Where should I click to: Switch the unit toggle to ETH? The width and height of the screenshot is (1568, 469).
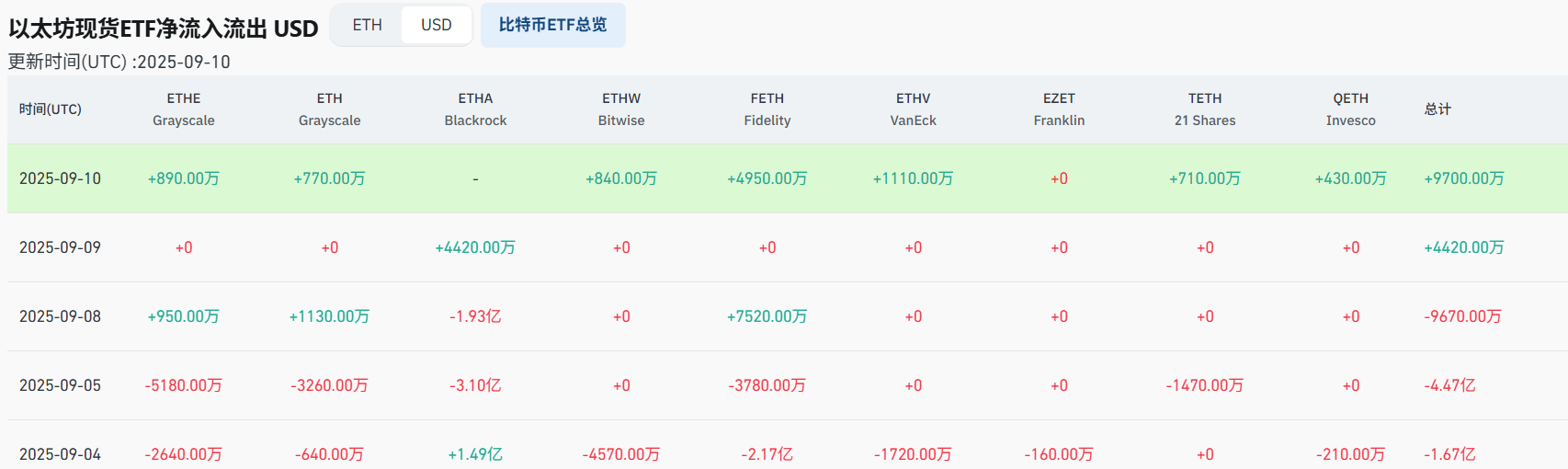point(367,25)
